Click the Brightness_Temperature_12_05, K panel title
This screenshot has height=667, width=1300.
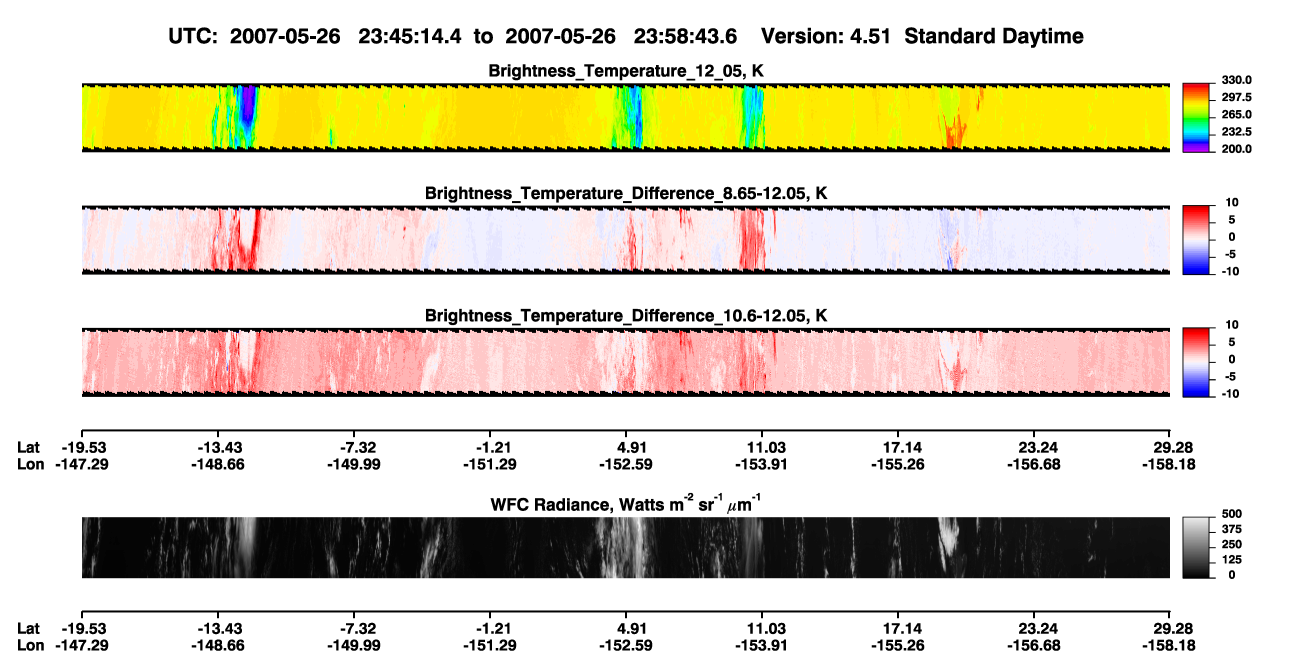tap(626, 71)
